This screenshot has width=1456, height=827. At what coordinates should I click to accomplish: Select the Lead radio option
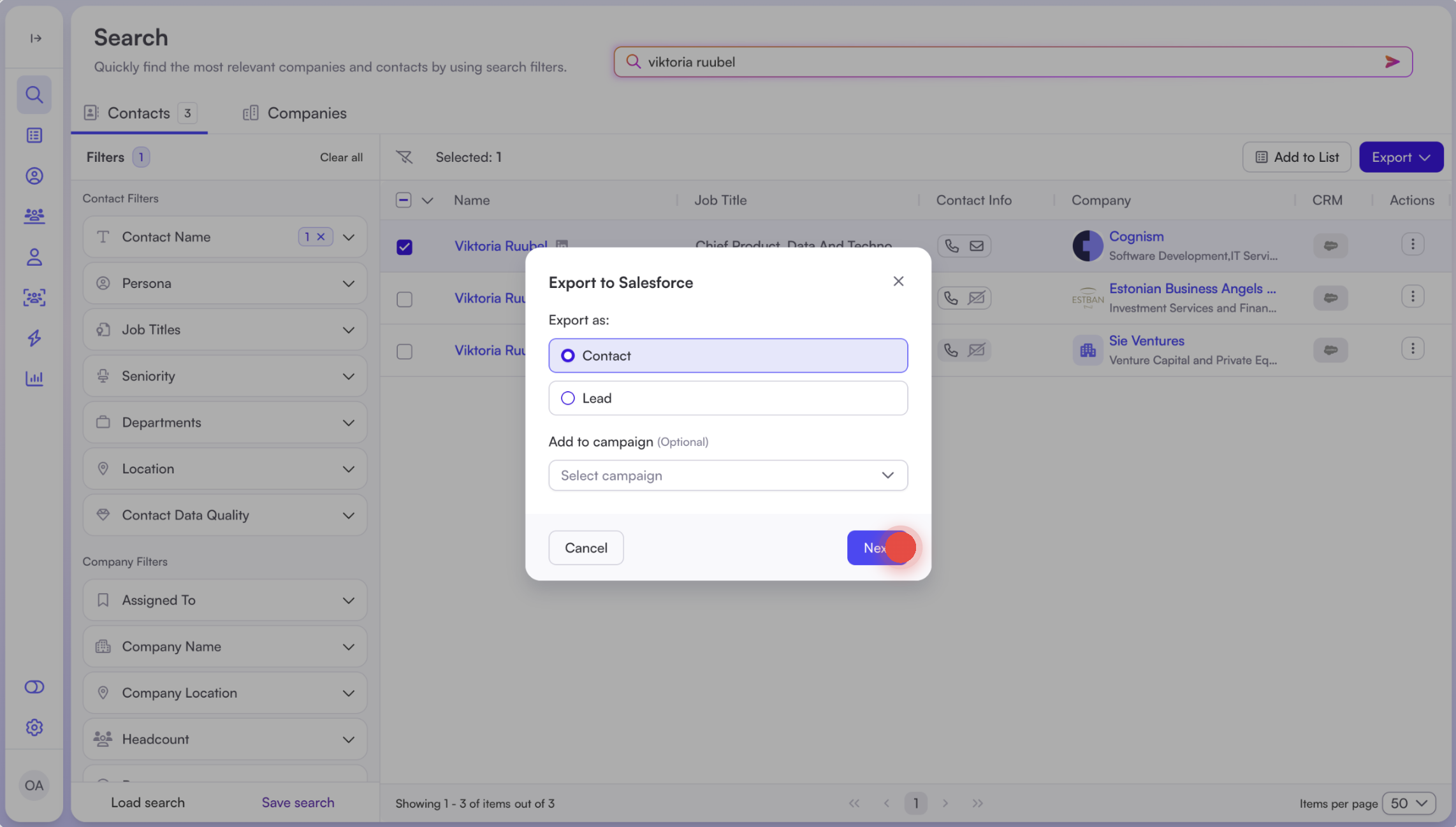tap(567, 398)
